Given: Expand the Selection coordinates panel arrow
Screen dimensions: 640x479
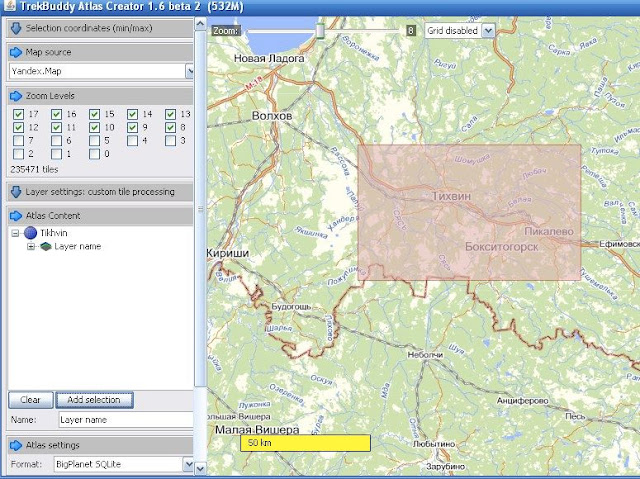Looking at the screenshot, I should (16, 28).
